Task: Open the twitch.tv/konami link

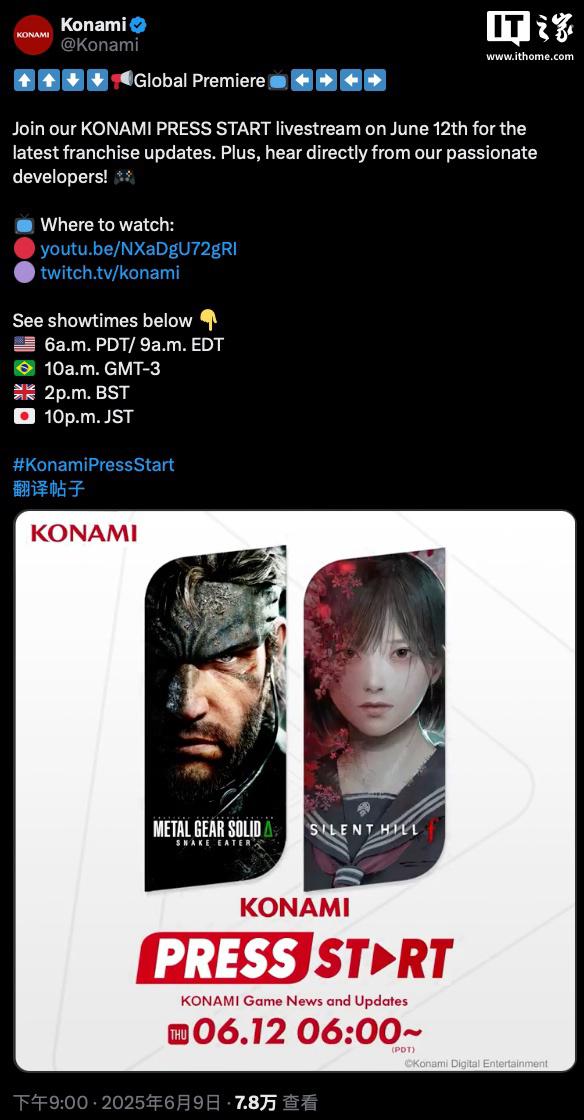Action: pyautogui.click(x=110, y=273)
